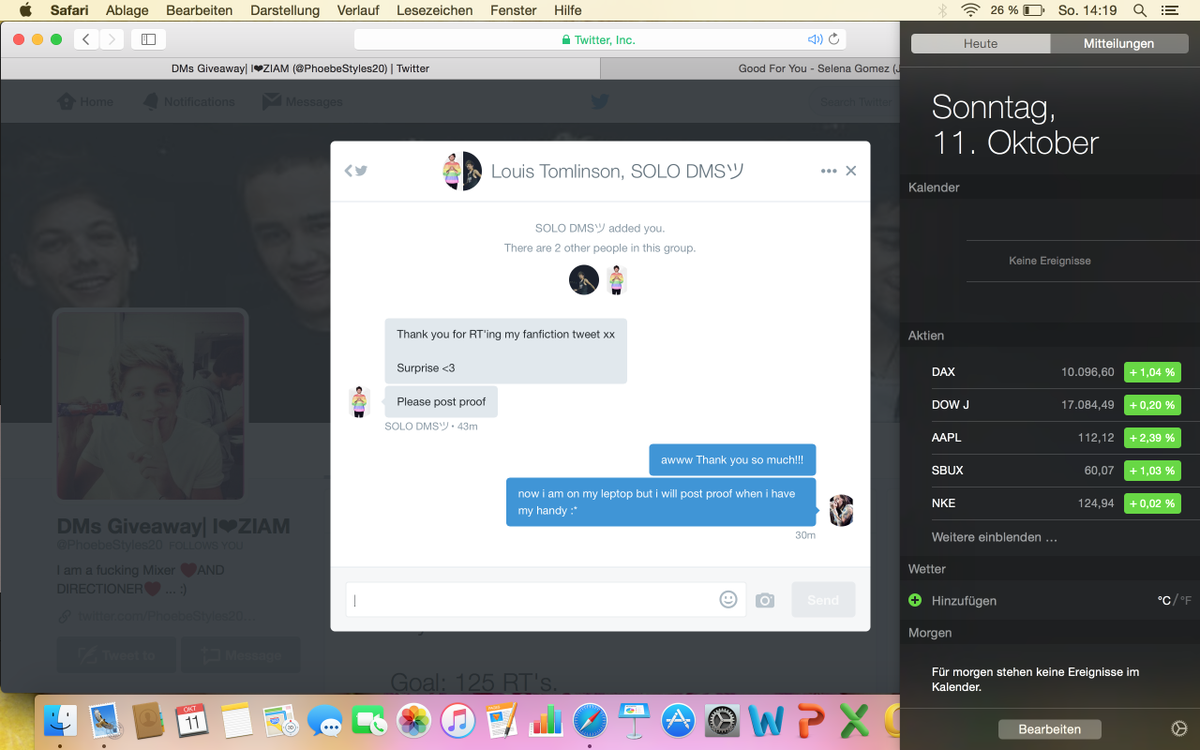The height and width of the screenshot is (750, 1200).
Task: Open the Pages app in the Dock
Action: click(x=501, y=721)
